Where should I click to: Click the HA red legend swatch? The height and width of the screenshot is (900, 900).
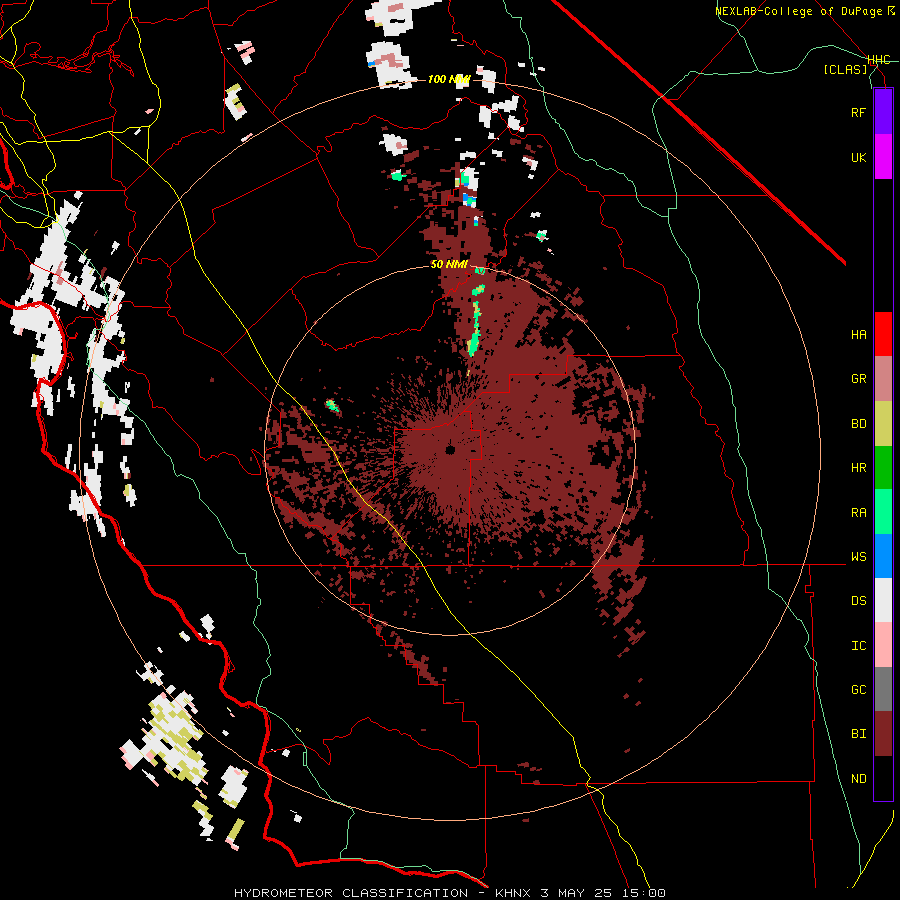click(883, 334)
